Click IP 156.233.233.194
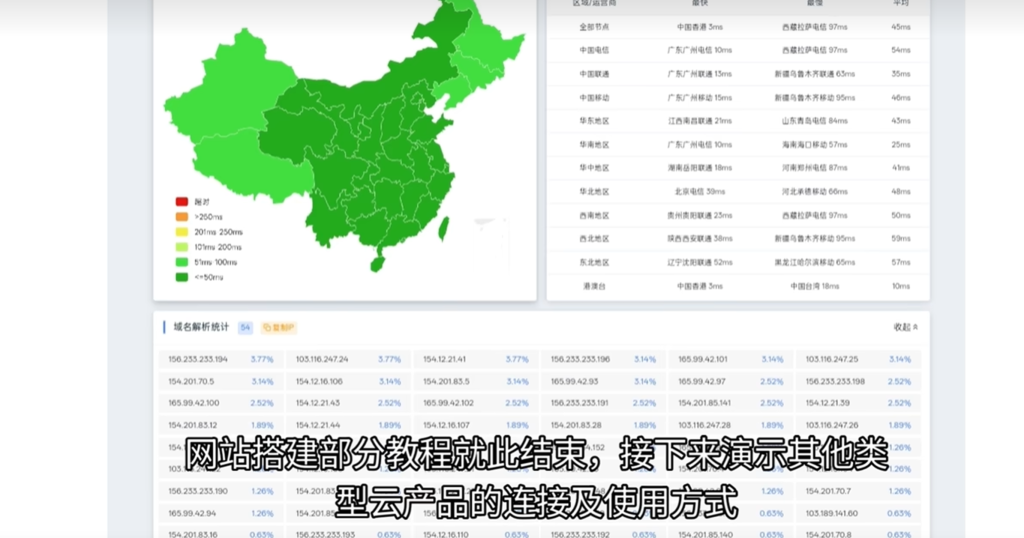 pyautogui.click(x=198, y=359)
